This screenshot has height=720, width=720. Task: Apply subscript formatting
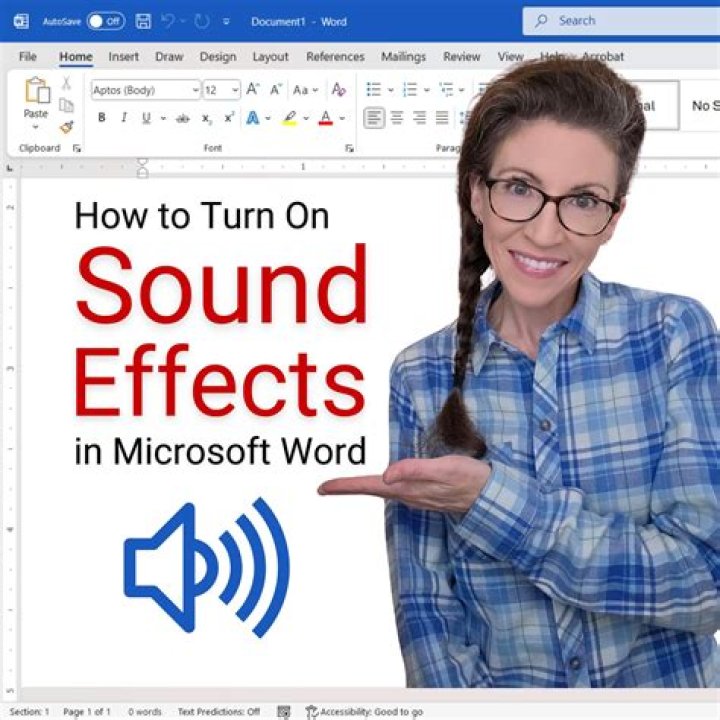(207, 119)
